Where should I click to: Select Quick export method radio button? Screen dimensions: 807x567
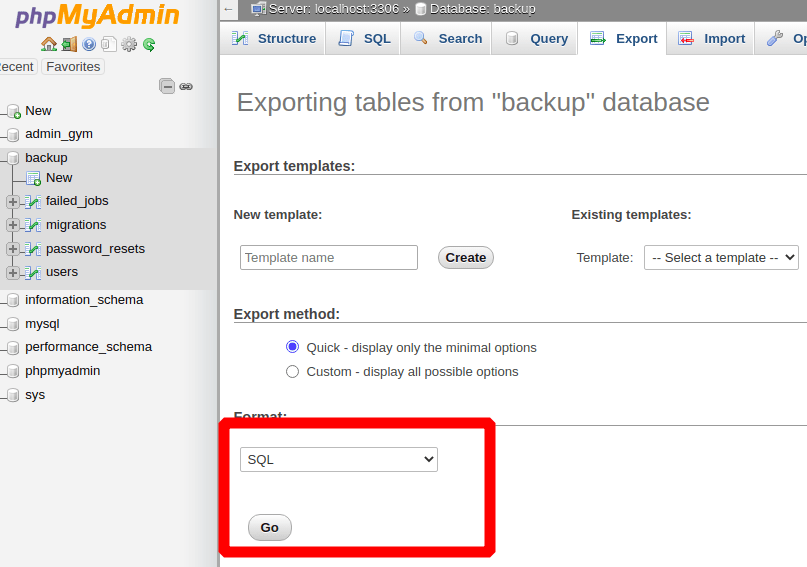[x=292, y=347]
